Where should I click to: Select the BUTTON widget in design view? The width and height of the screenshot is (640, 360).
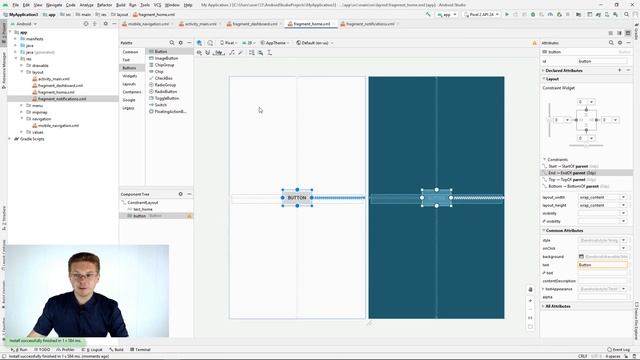[297, 198]
